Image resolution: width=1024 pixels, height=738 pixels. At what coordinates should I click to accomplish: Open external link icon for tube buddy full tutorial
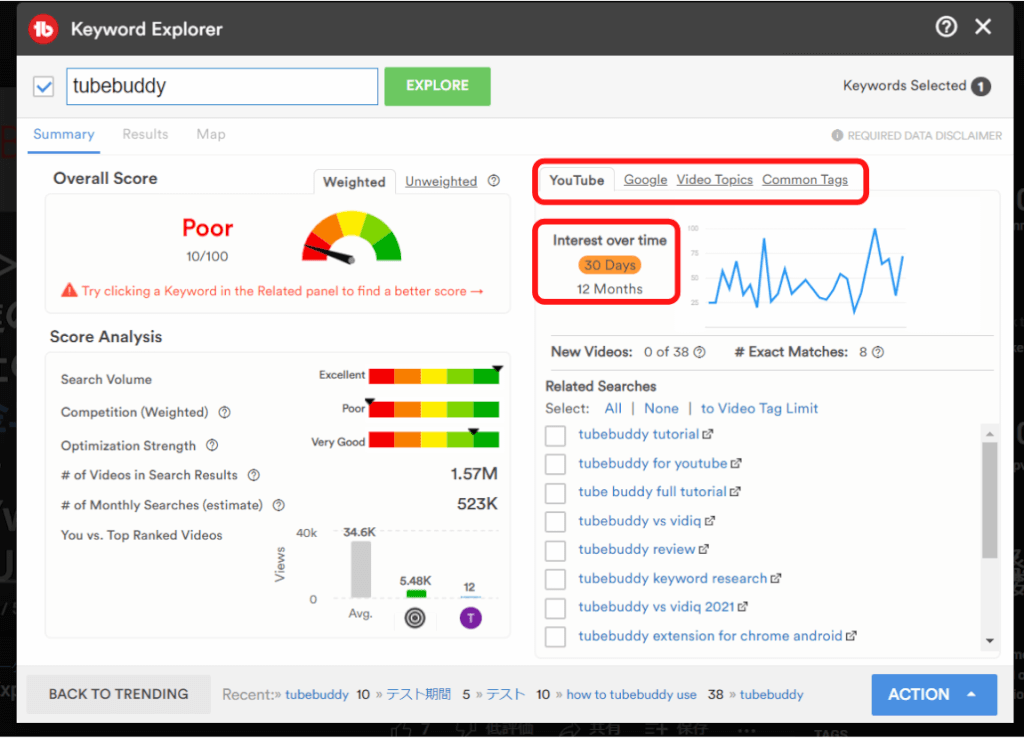click(735, 492)
